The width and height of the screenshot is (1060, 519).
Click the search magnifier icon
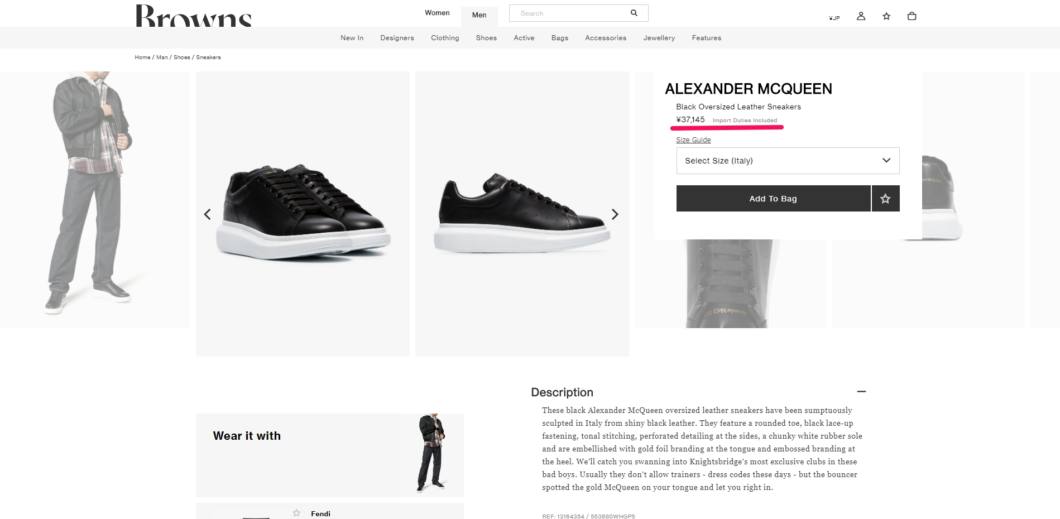tap(633, 13)
